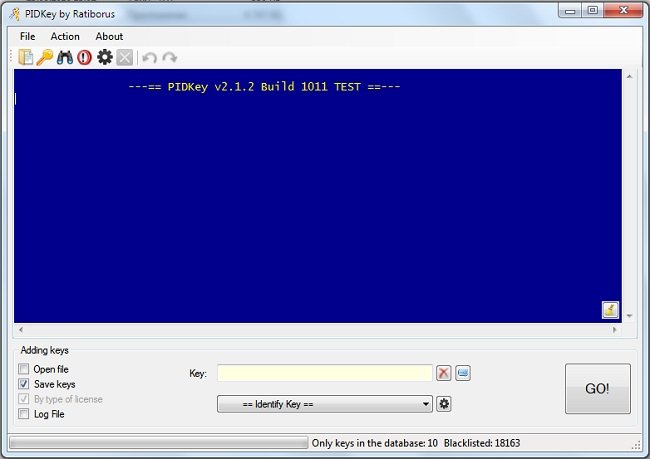Screen dimensions: 650x459
Task: Click the golden key toolbar icon
Action: pos(45,57)
